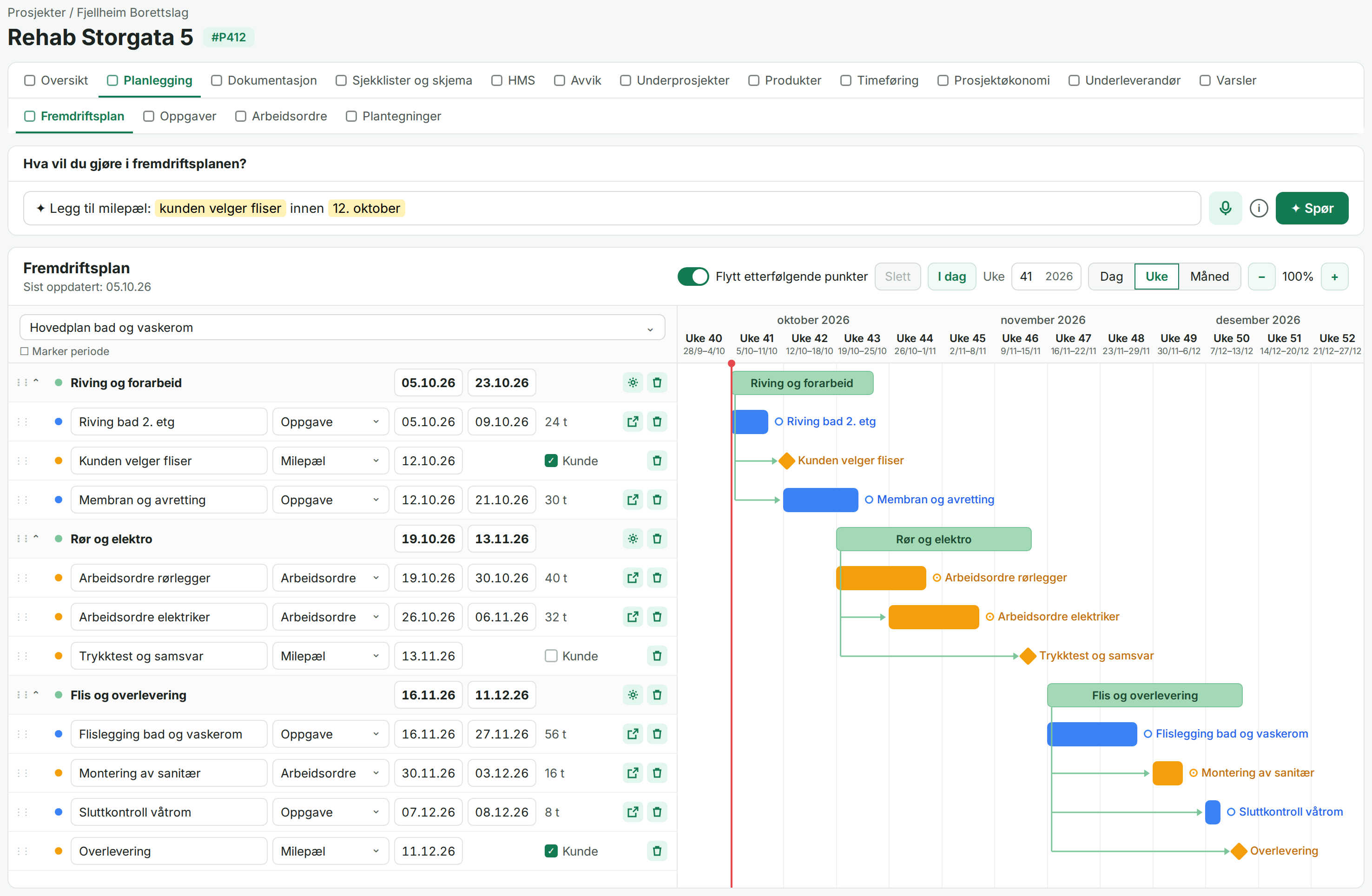Open Arbeidsordre elektriker external link icon
Image resolution: width=1372 pixels, height=896 pixels.
(633, 617)
